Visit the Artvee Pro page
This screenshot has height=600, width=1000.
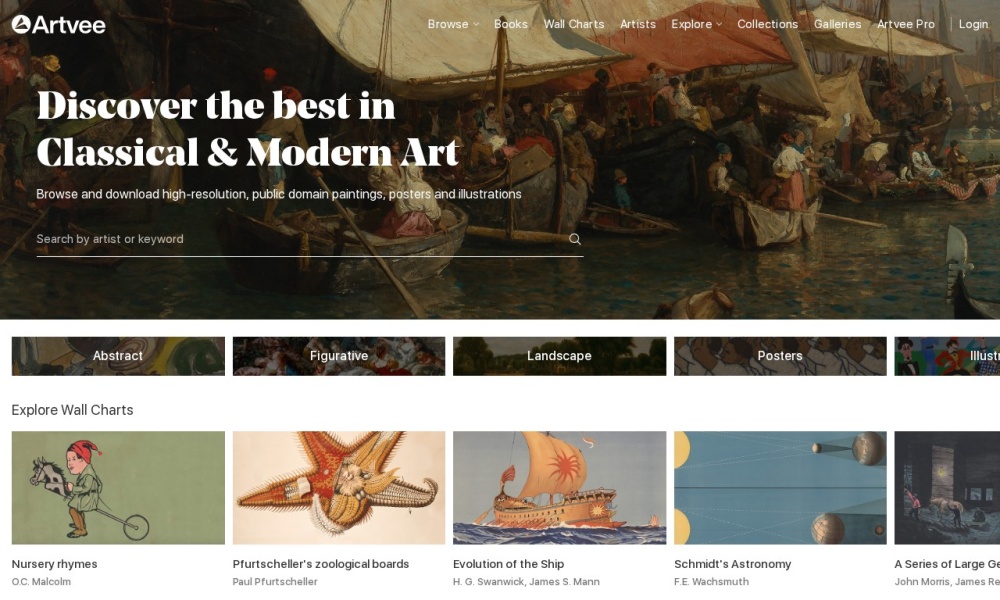pyautogui.click(x=906, y=24)
